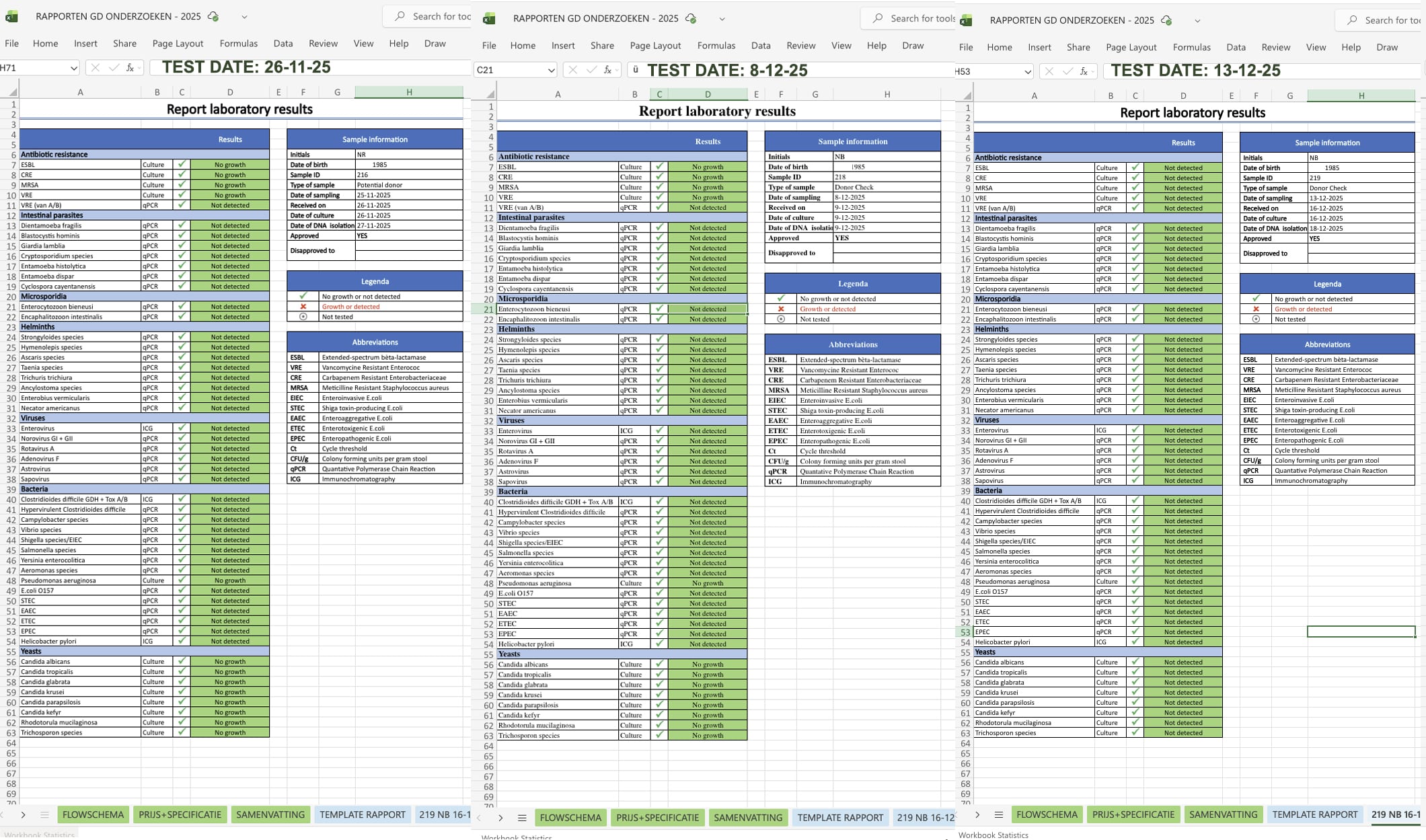Open the title chevron beside the 13-12-25 workbook name
This screenshot has height=840, width=1426.
click(x=1197, y=21)
